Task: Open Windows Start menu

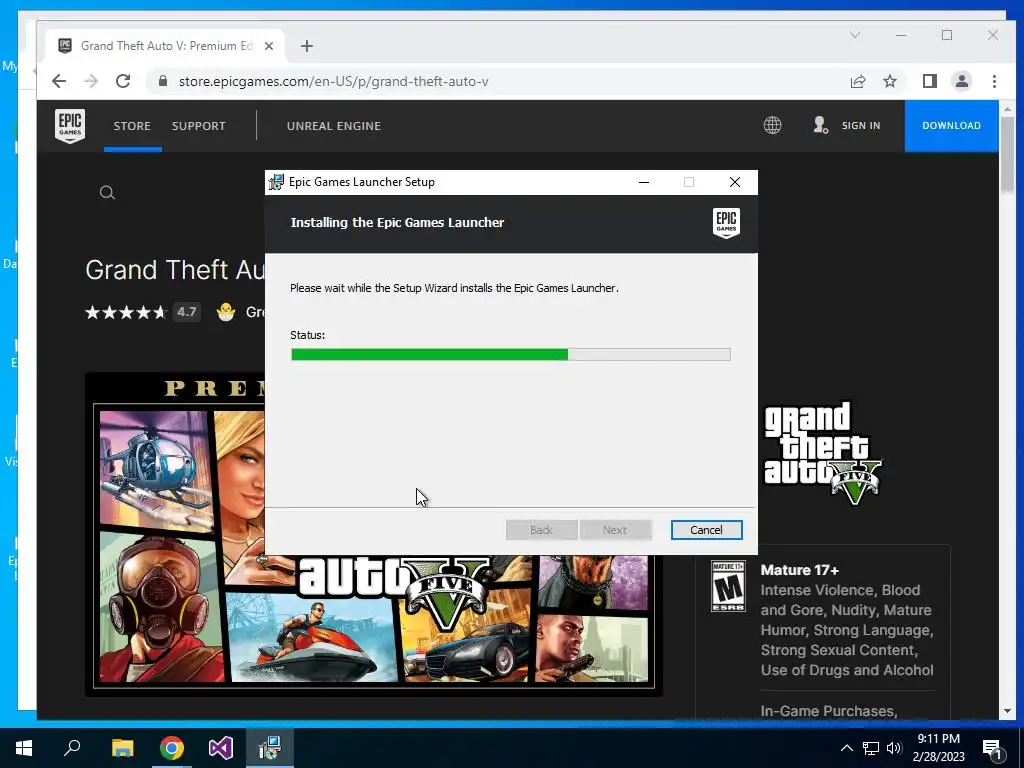Action: click(x=24, y=748)
